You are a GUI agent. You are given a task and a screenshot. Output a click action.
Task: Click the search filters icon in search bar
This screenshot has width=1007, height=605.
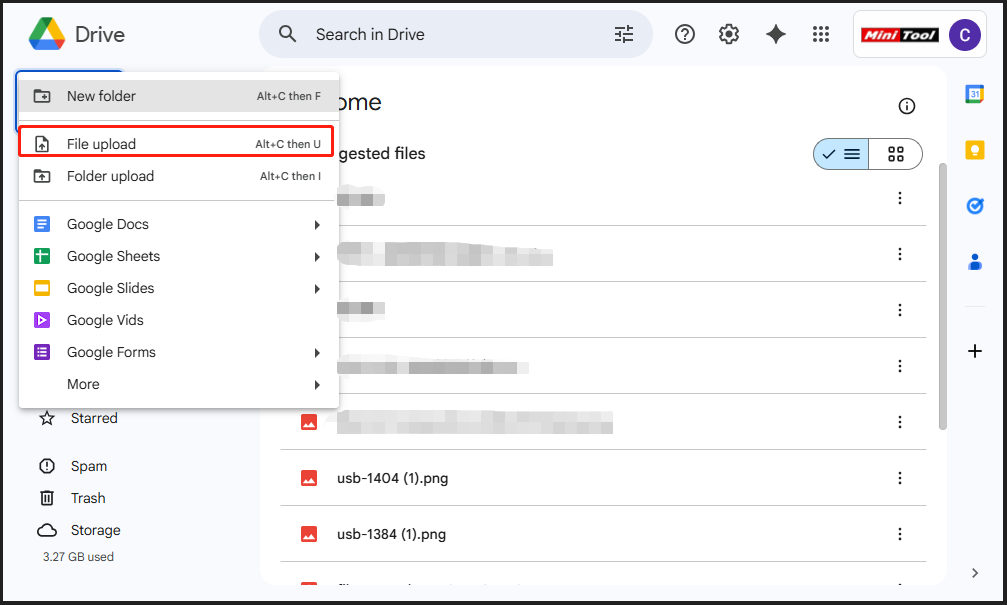tap(623, 33)
